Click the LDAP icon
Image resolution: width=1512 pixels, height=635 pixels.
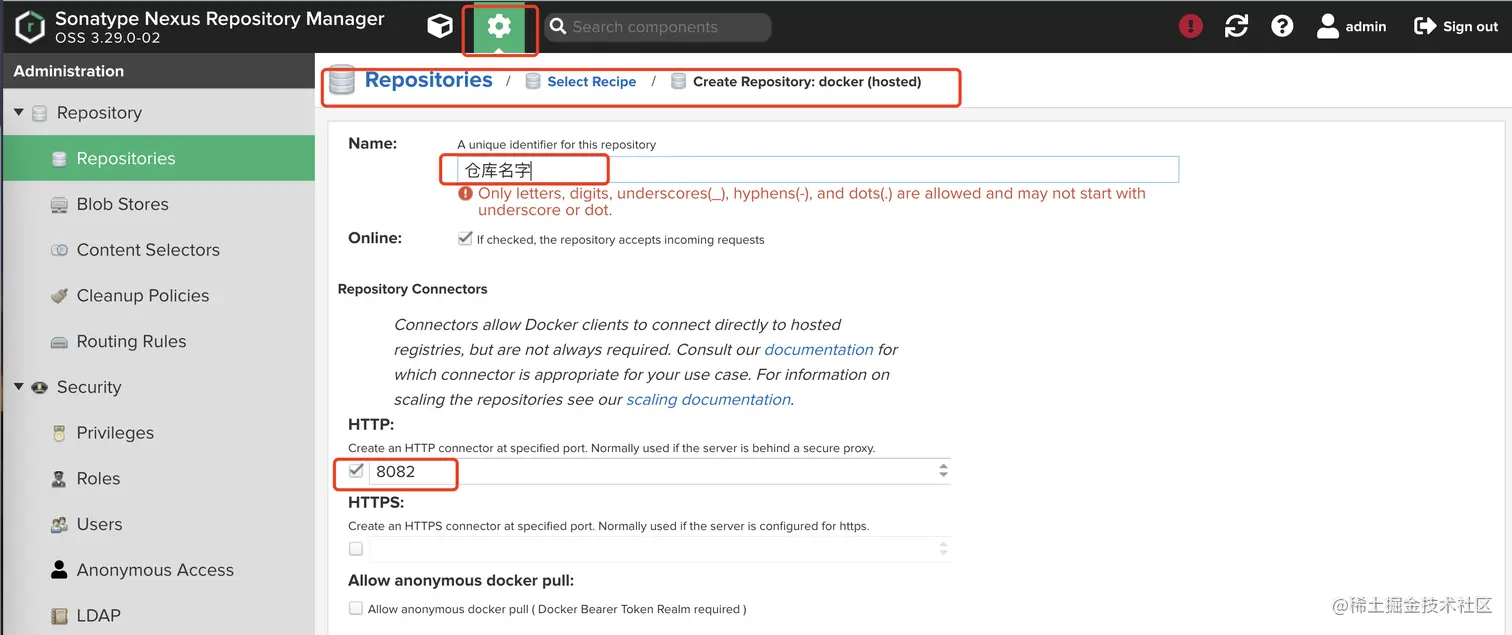point(59,616)
